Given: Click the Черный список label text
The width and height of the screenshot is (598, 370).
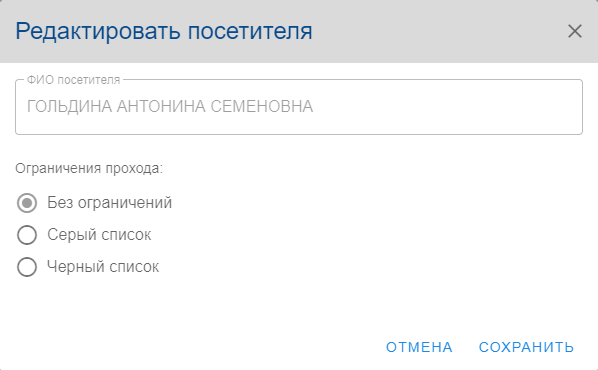Looking at the screenshot, I should [103, 267].
